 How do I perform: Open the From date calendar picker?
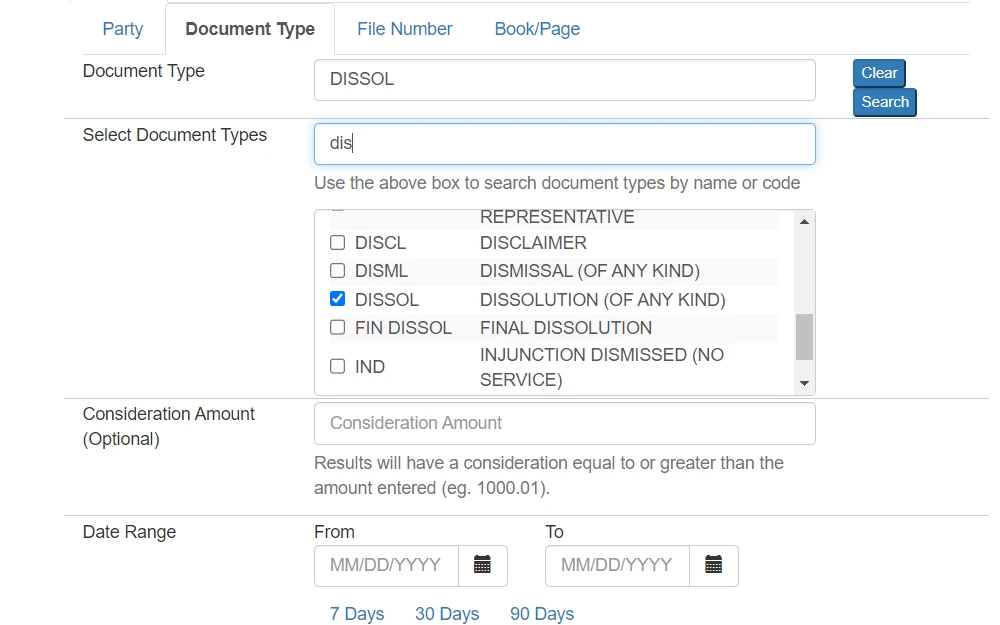(482, 565)
